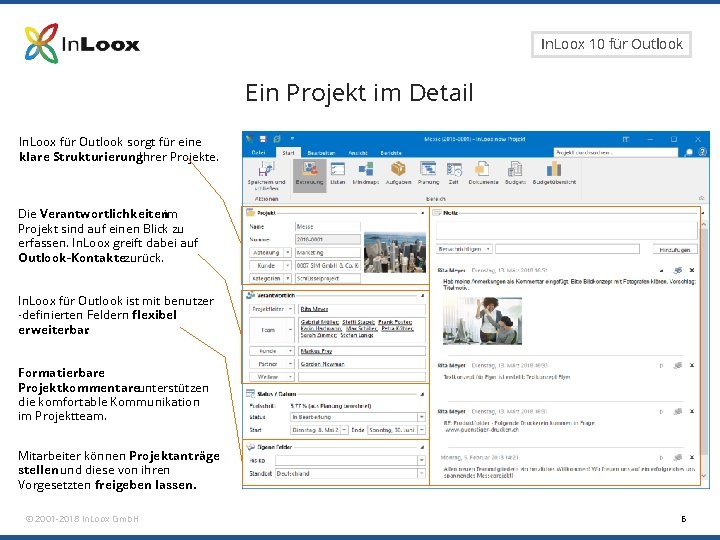720x540 pixels.
Task: Open the Ende date picker dropdown
Action: coord(421,430)
